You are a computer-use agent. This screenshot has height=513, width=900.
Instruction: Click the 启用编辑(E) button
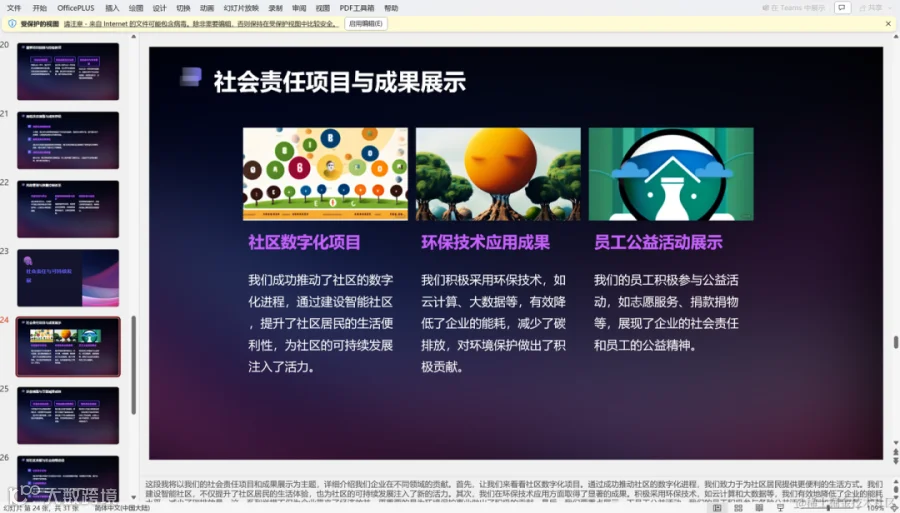pyautogui.click(x=366, y=24)
